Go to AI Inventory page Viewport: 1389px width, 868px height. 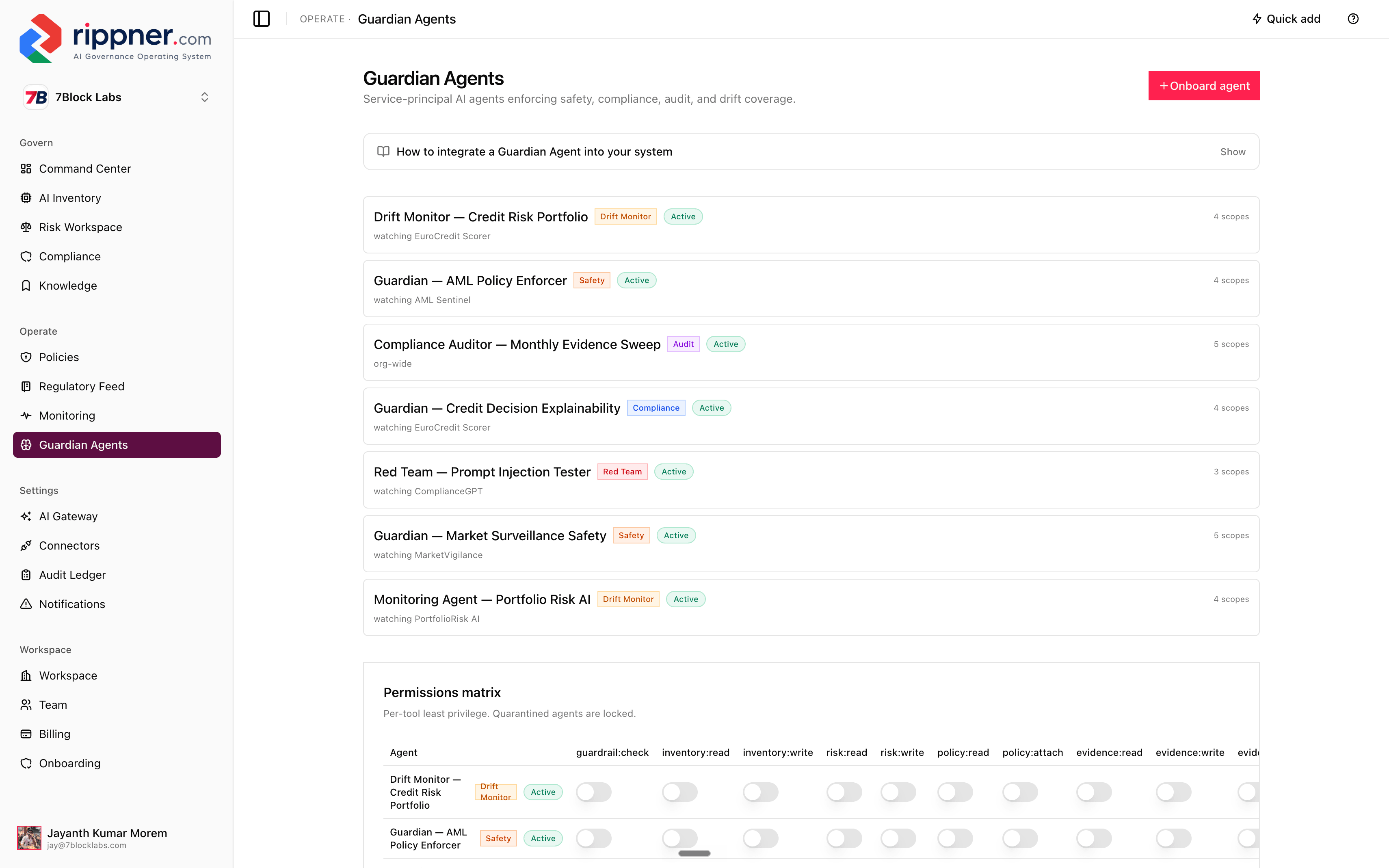(x=117, y=198)
